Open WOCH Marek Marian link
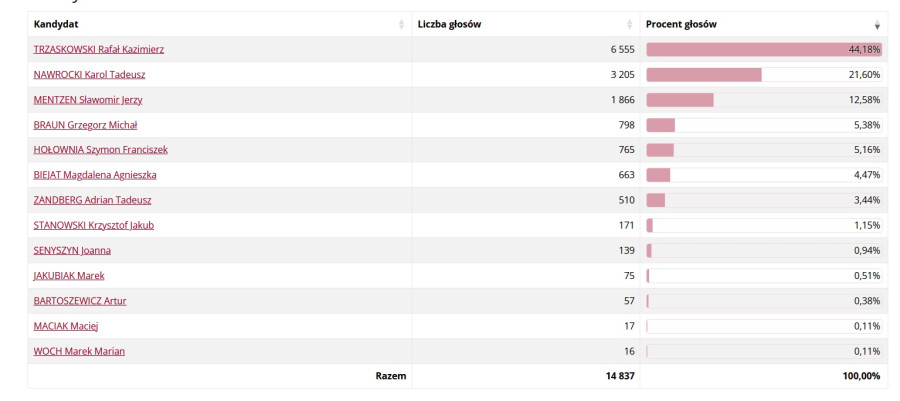 (x=79, y=351)
